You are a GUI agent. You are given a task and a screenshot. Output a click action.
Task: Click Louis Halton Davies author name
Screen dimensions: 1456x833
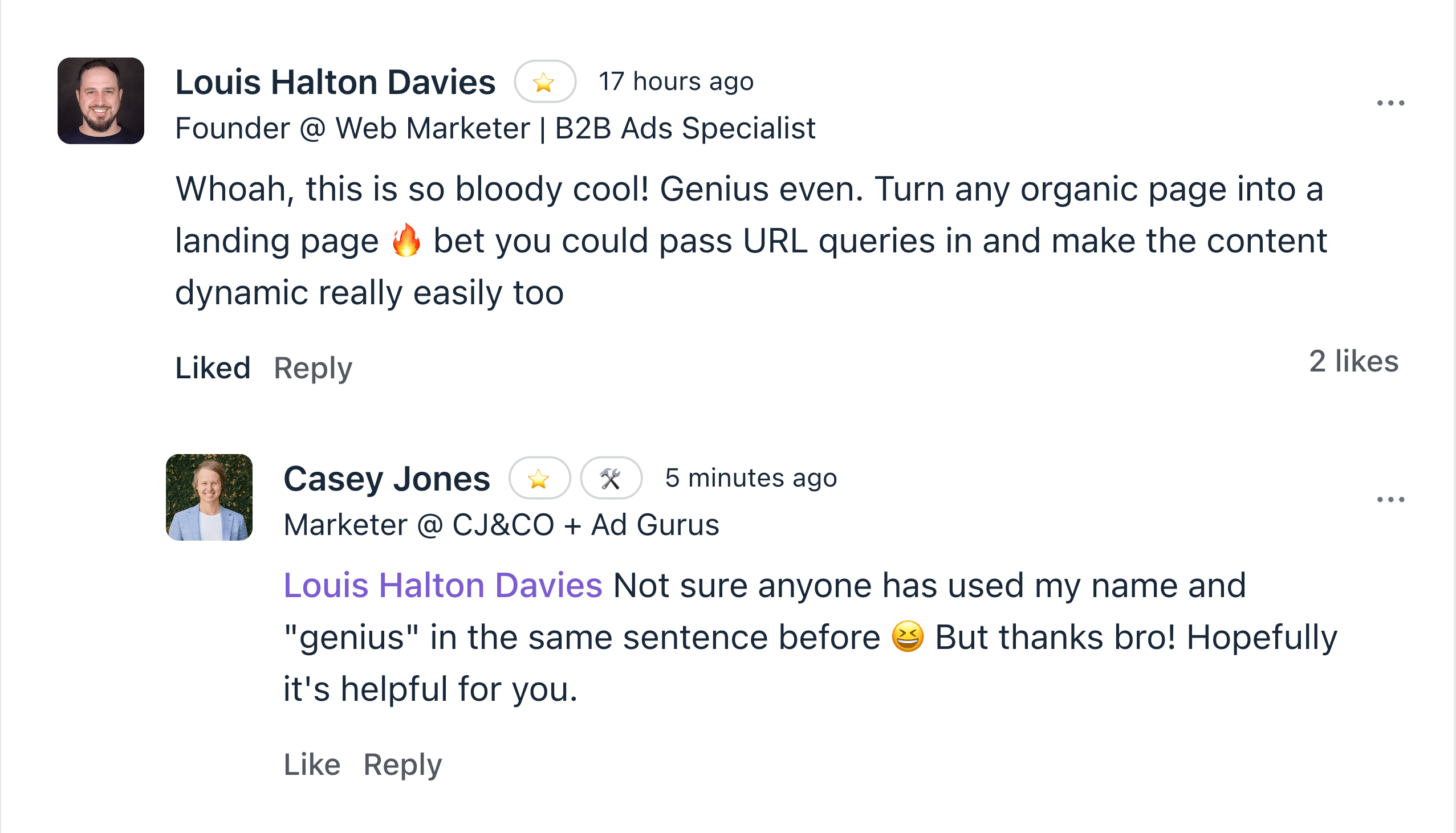pos(335,82)
